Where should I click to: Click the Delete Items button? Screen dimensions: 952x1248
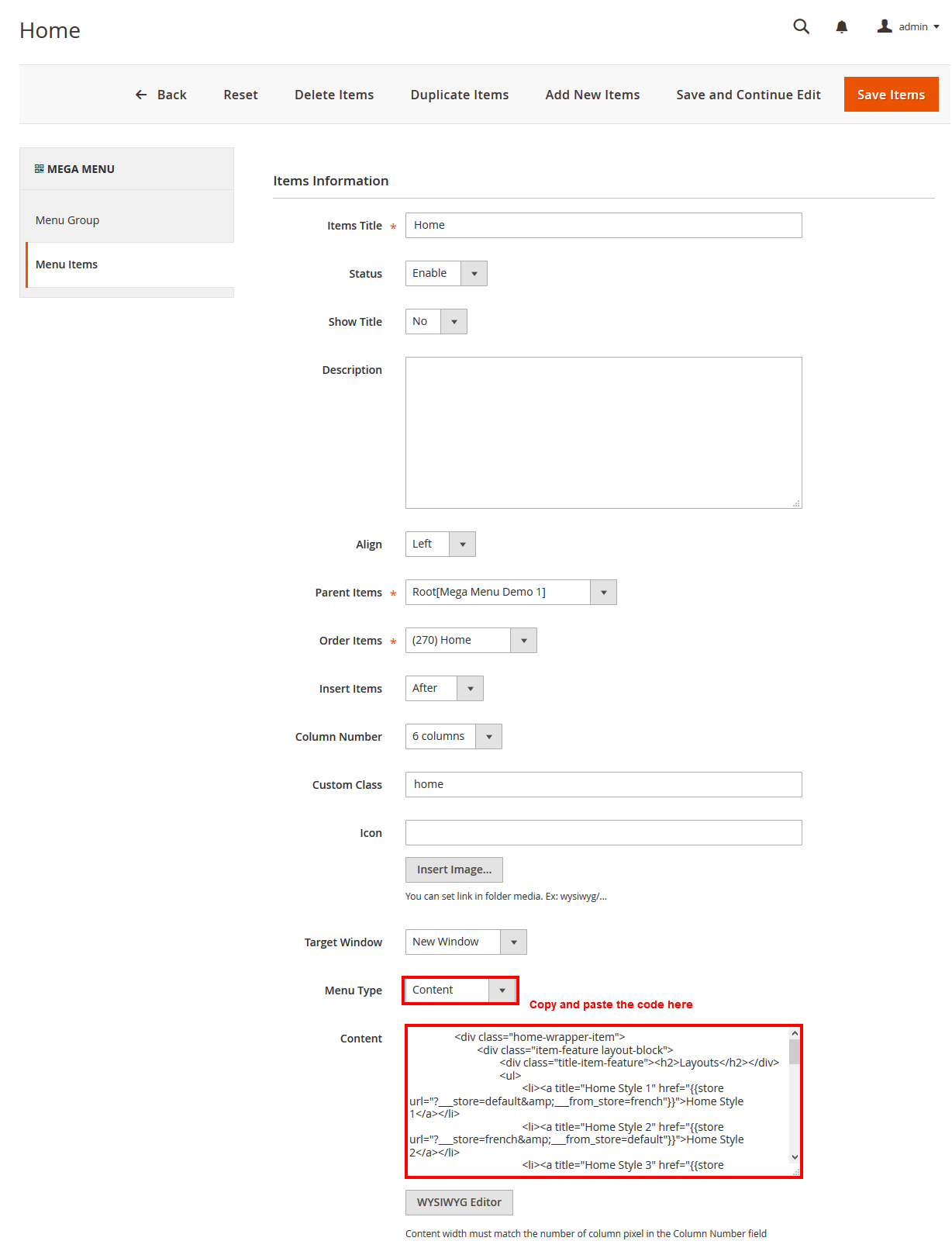pos(334,95)
